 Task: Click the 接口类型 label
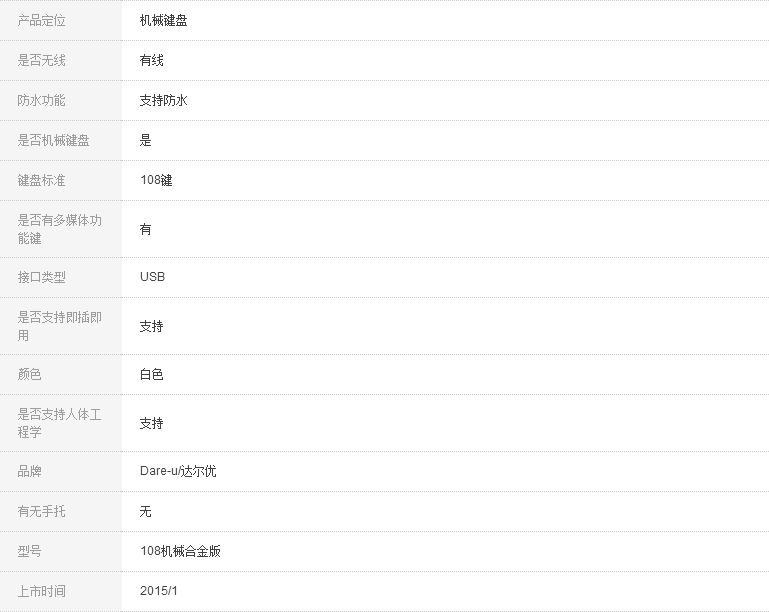tap(42, 277)
